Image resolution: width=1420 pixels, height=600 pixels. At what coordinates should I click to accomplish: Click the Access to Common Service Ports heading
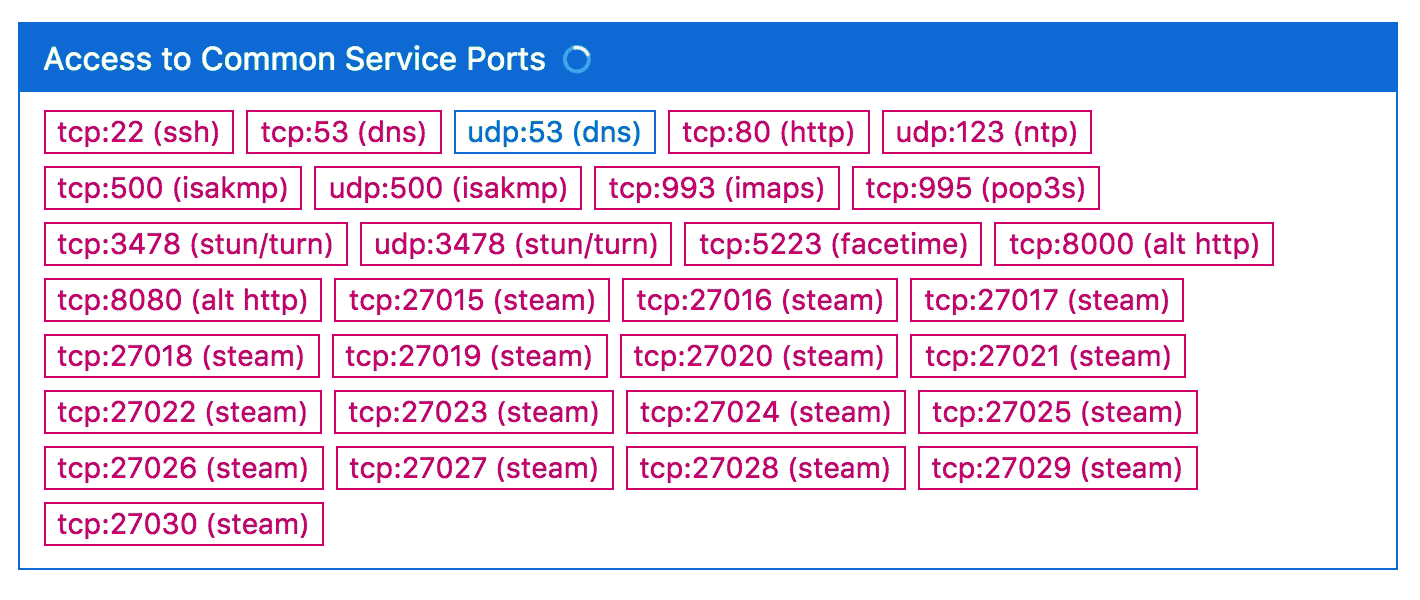(295, 60)
